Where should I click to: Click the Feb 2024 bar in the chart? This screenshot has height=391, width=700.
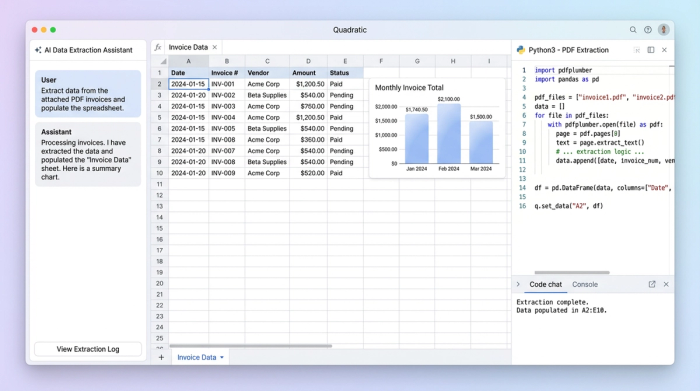[449, 134]
